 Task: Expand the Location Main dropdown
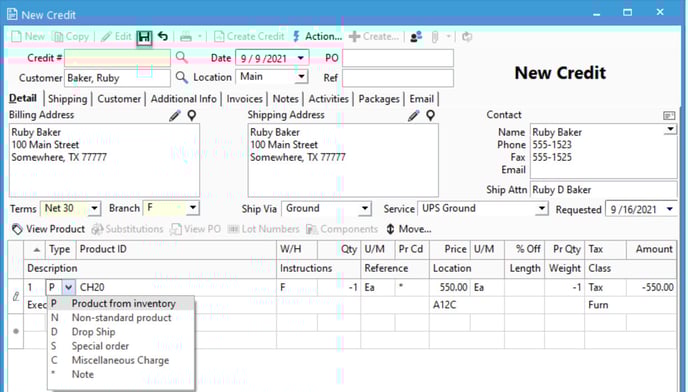coord(301,76)
